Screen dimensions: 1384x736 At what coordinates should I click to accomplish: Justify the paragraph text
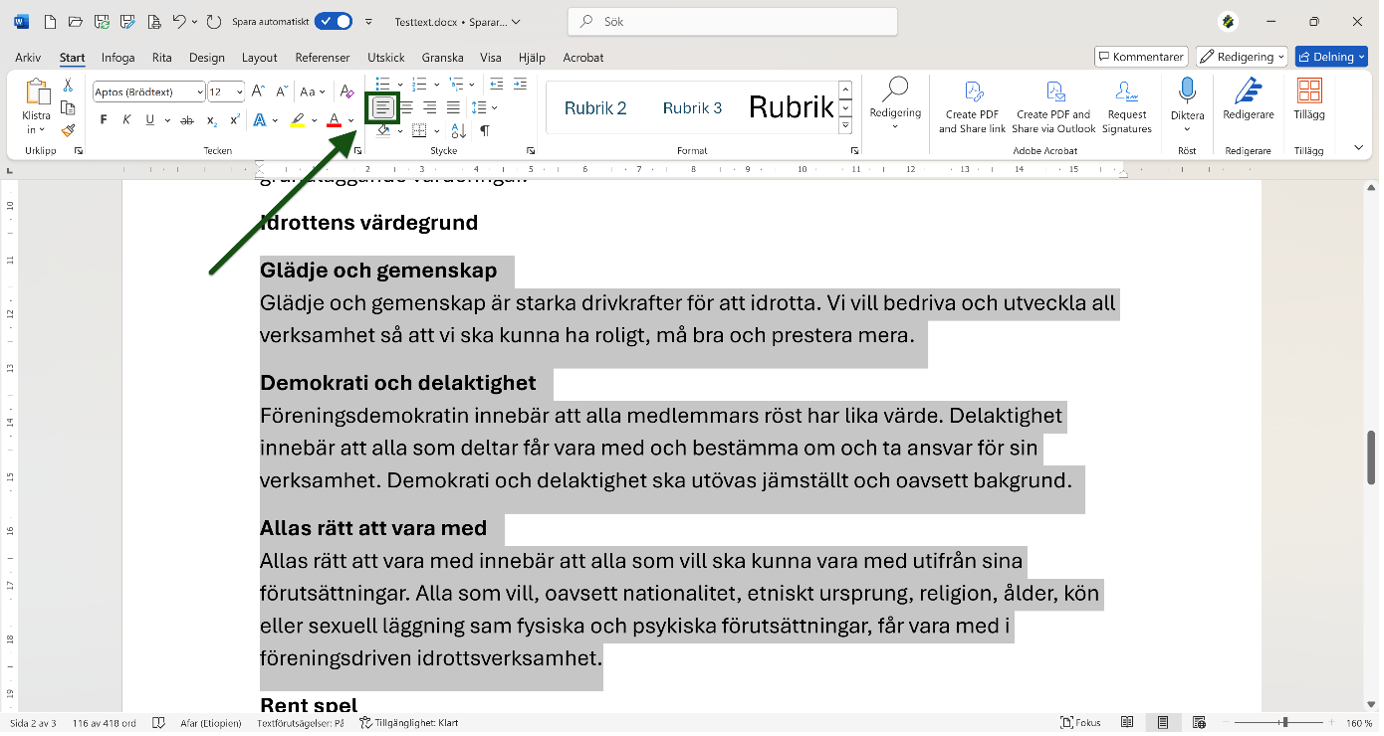(453, 107)
